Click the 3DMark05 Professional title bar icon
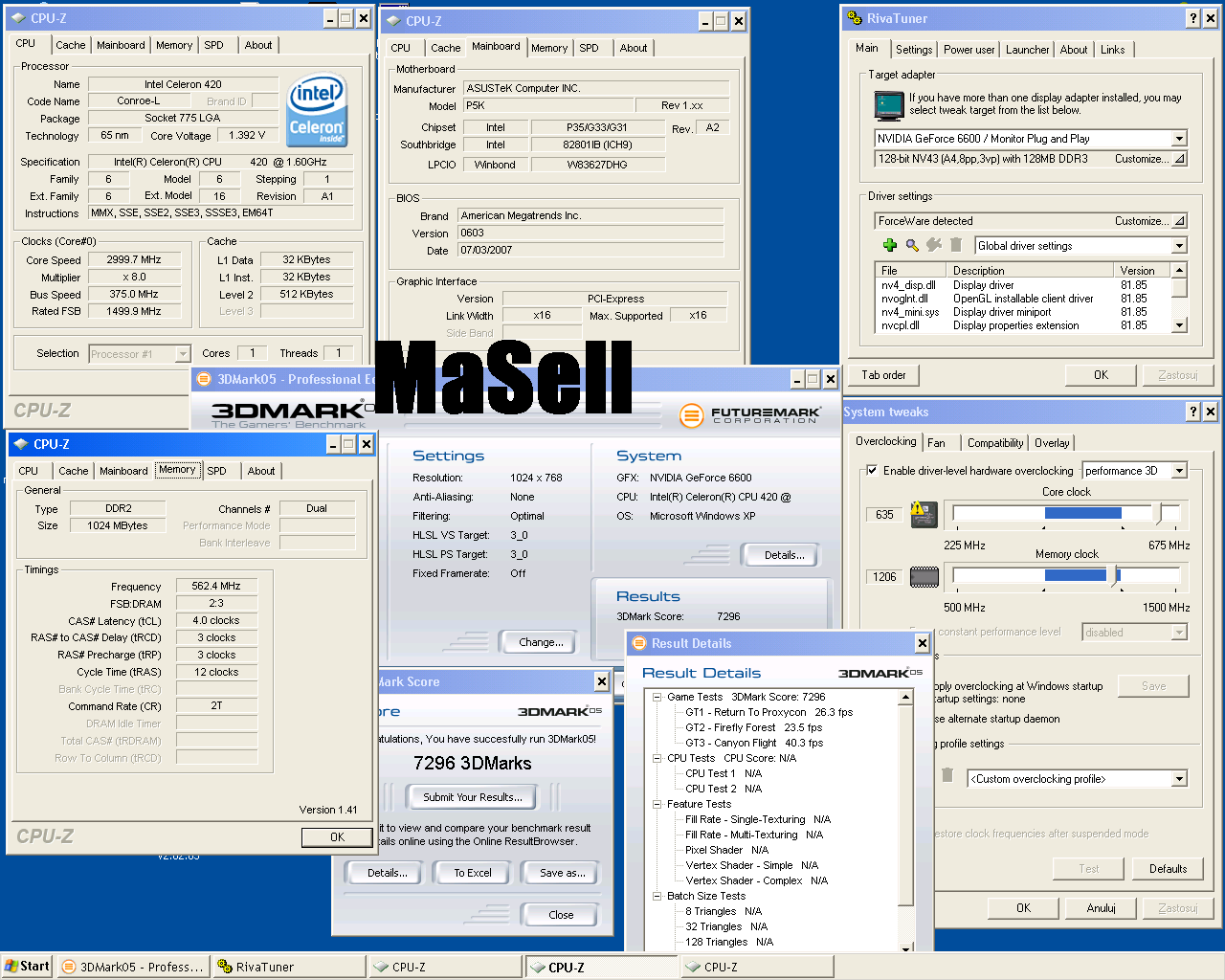 tap(203, 379)
